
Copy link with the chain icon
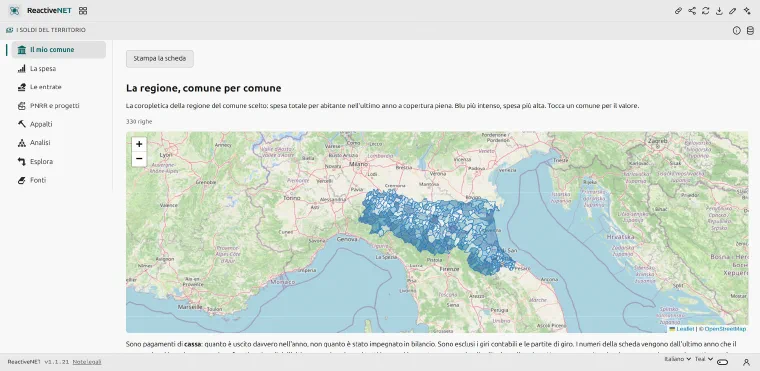[679, 11]
